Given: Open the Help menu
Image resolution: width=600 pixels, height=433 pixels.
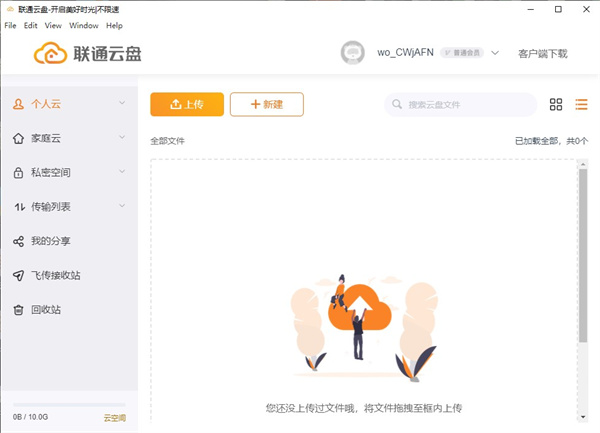Looking at the screenshot, I should (x=114, y=26).
